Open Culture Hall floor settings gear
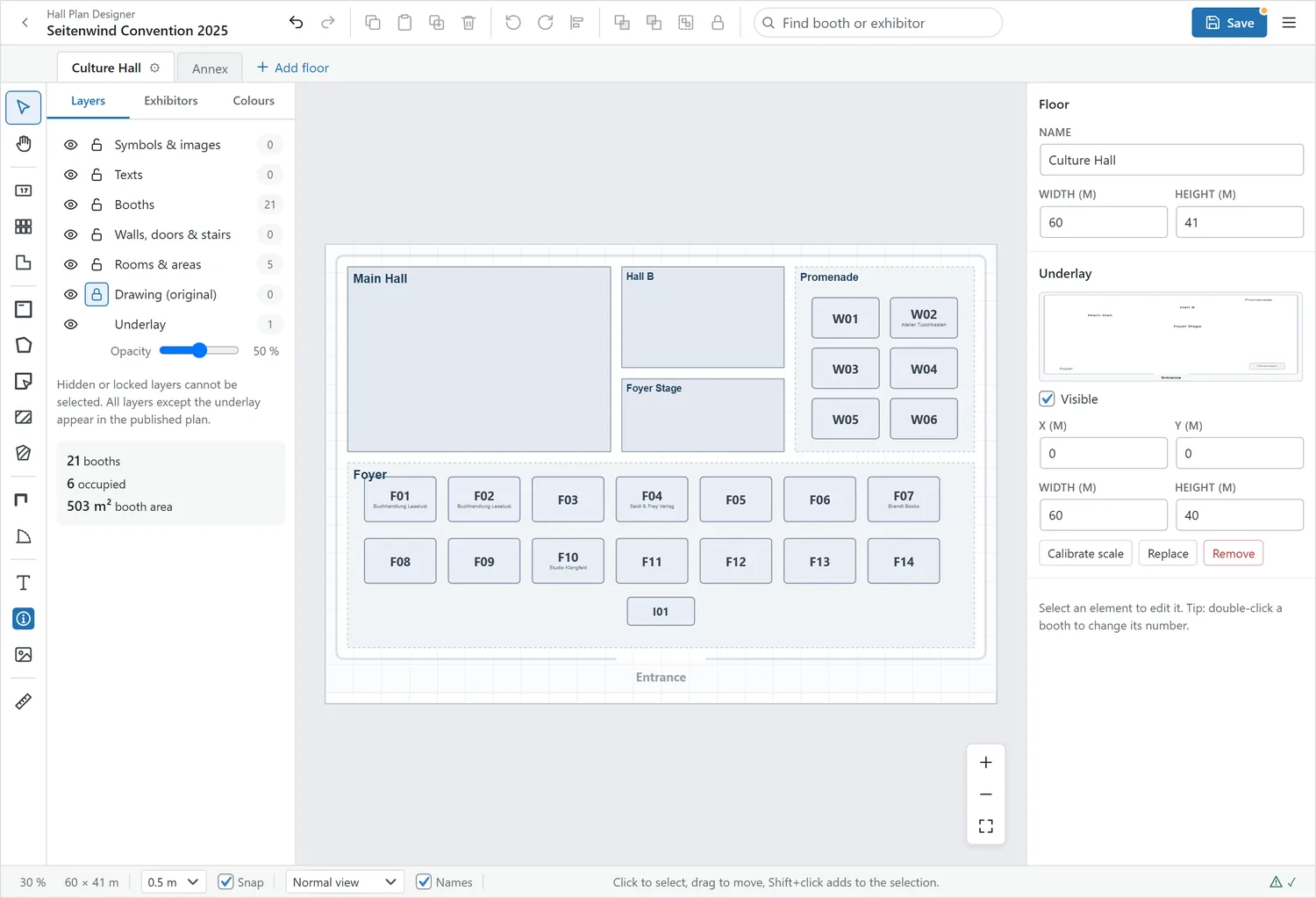 (x=154, y=68)
